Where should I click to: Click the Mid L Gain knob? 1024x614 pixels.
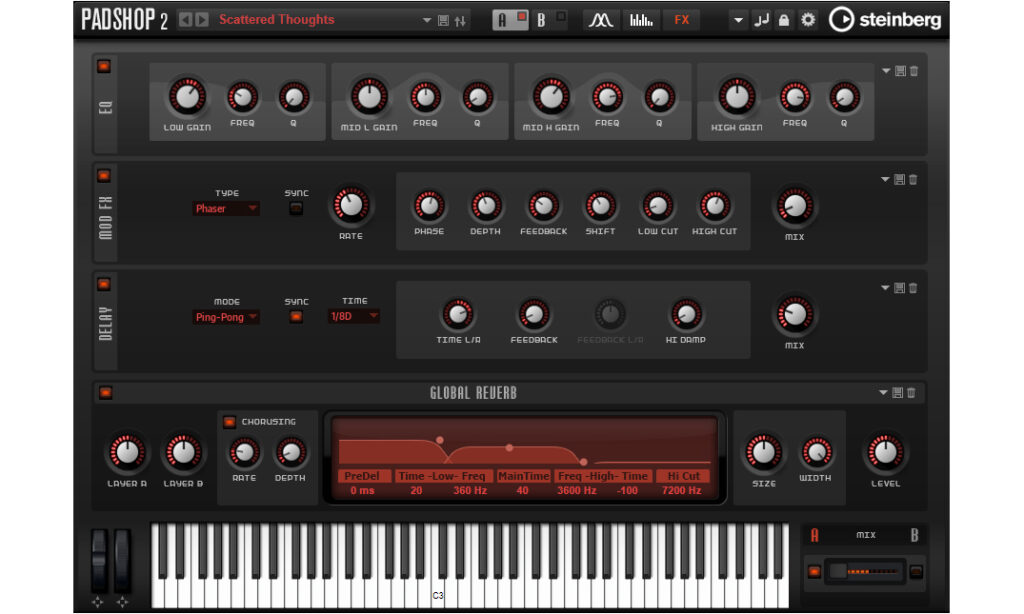point(370,97)
